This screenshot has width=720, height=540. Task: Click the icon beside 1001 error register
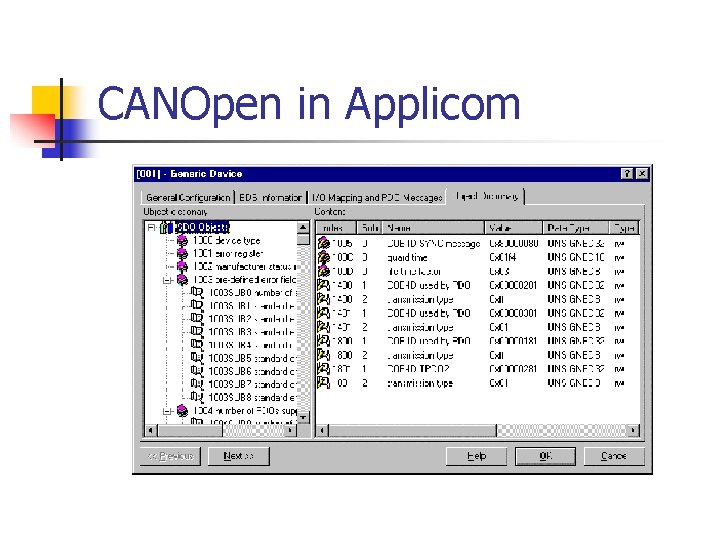click(x=182, y=253)
